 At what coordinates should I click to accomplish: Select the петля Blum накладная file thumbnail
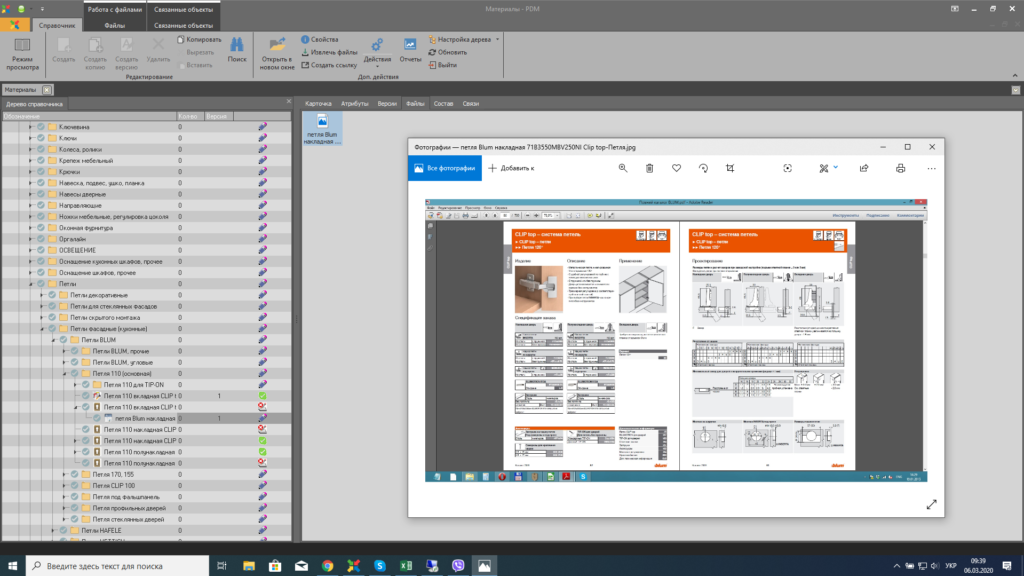pyautogui.click(x=322, y=129)
